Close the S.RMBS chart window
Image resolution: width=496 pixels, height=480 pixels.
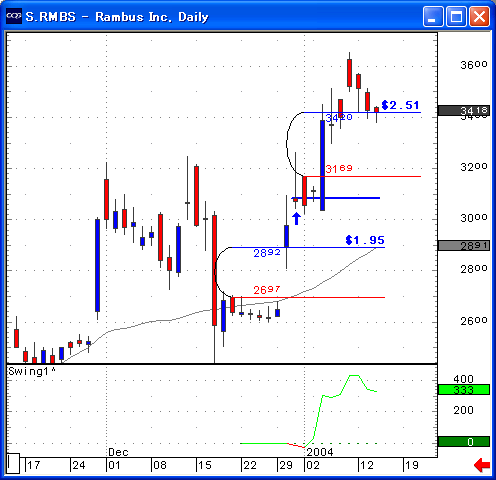479,16
